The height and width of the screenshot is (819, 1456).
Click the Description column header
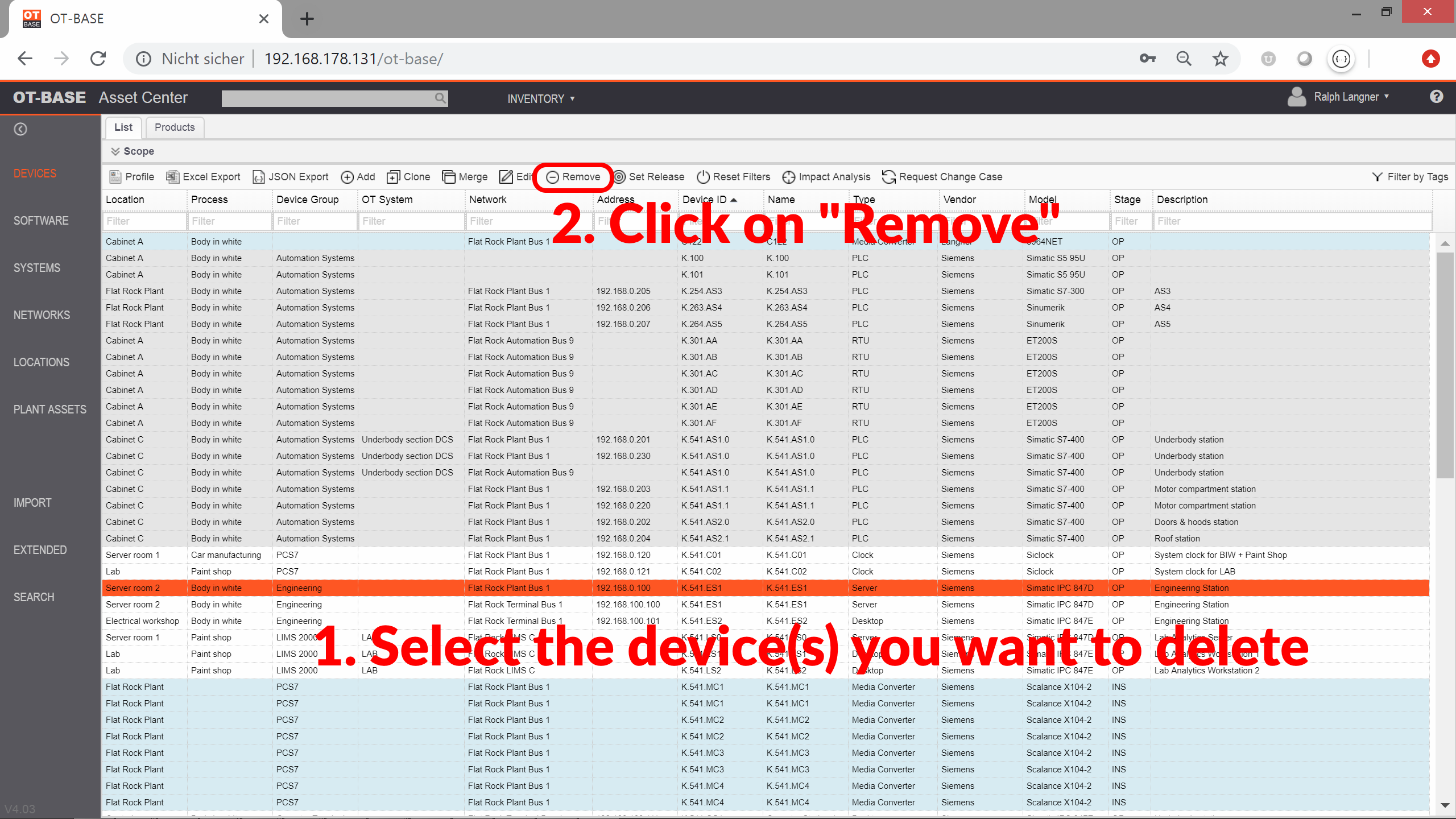[1292, 200]
